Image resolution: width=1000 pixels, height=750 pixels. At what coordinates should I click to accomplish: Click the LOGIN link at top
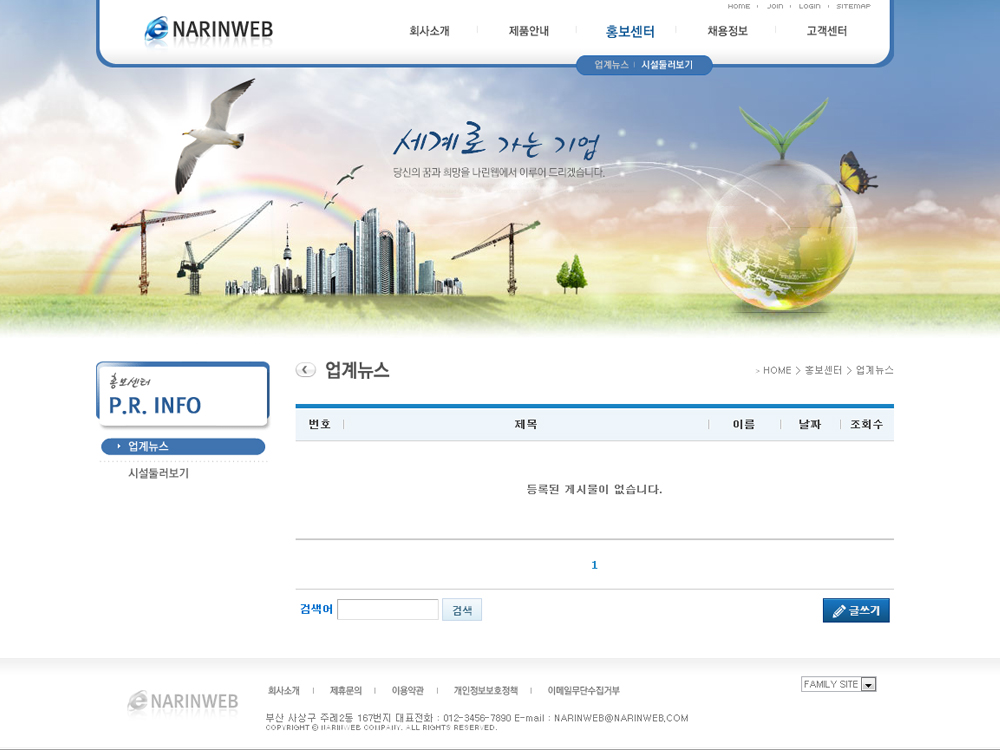click(x=809, y=6)
